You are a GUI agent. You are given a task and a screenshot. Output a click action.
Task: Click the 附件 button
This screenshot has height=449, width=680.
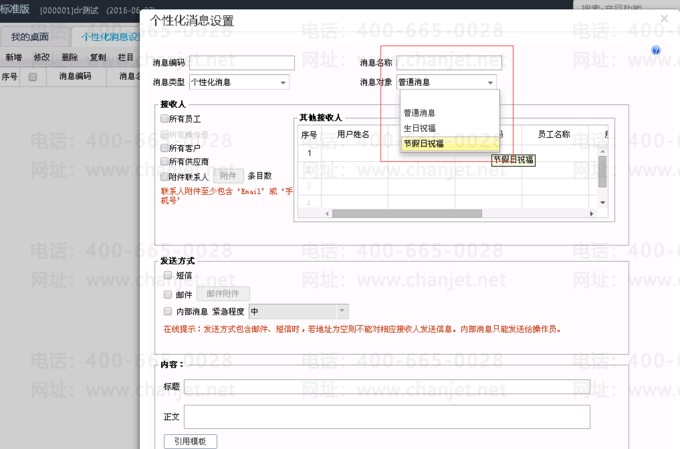228,176
